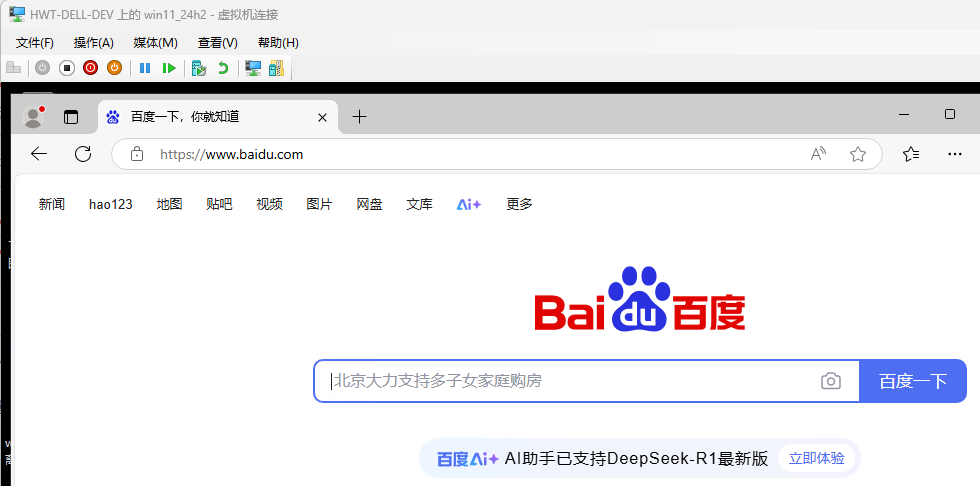Open the tab actions menu icon
The image size is (980, 486).
pyautogui.click(x=71, y=117)
